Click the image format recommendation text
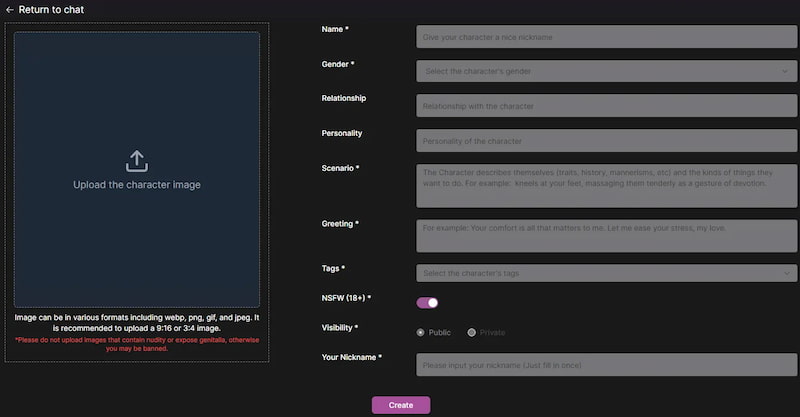This screenshot has height=417, width=800. (137, 323)
